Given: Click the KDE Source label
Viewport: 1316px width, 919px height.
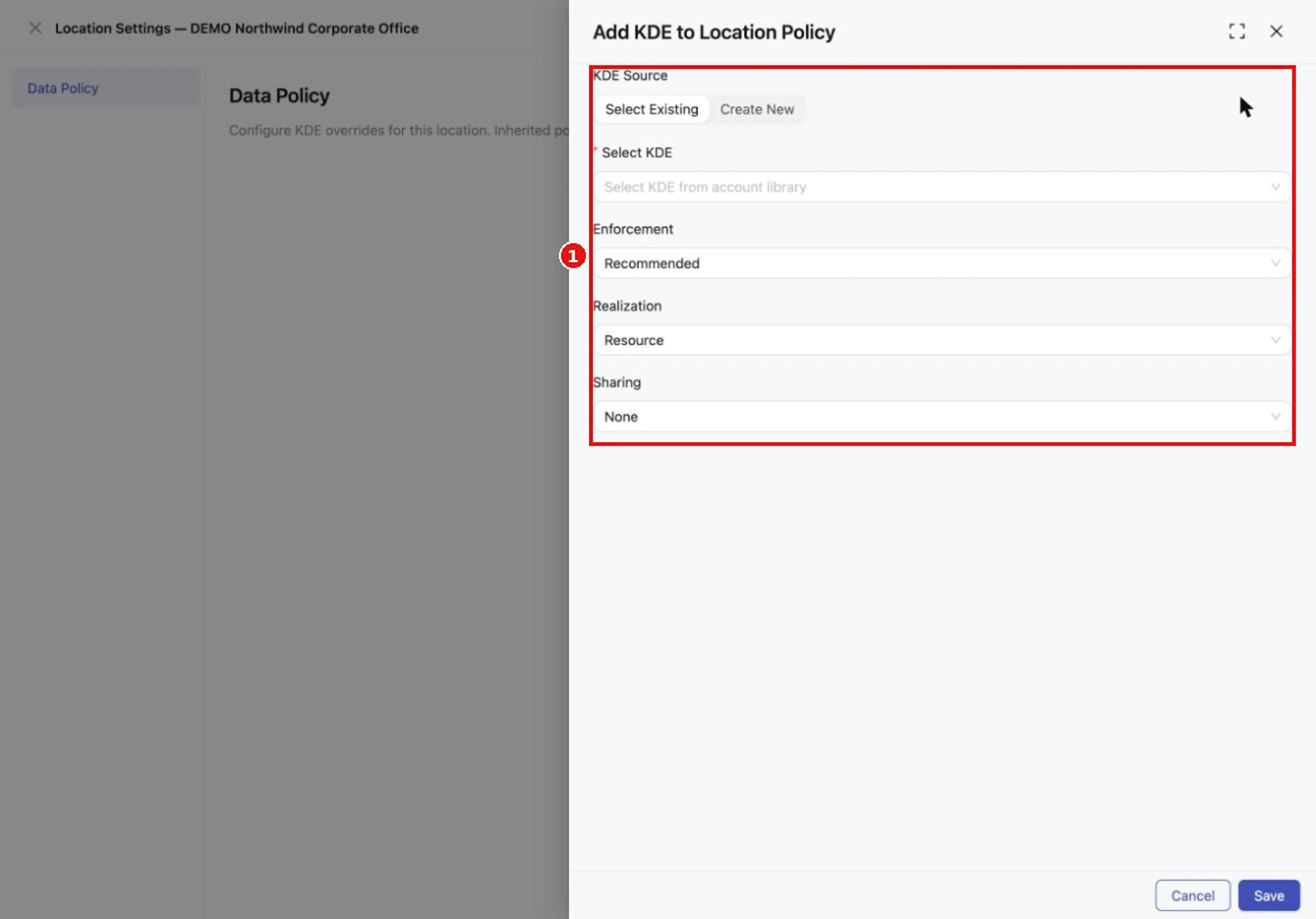Looking at the screenshot, I should click(x=630, y=76).
